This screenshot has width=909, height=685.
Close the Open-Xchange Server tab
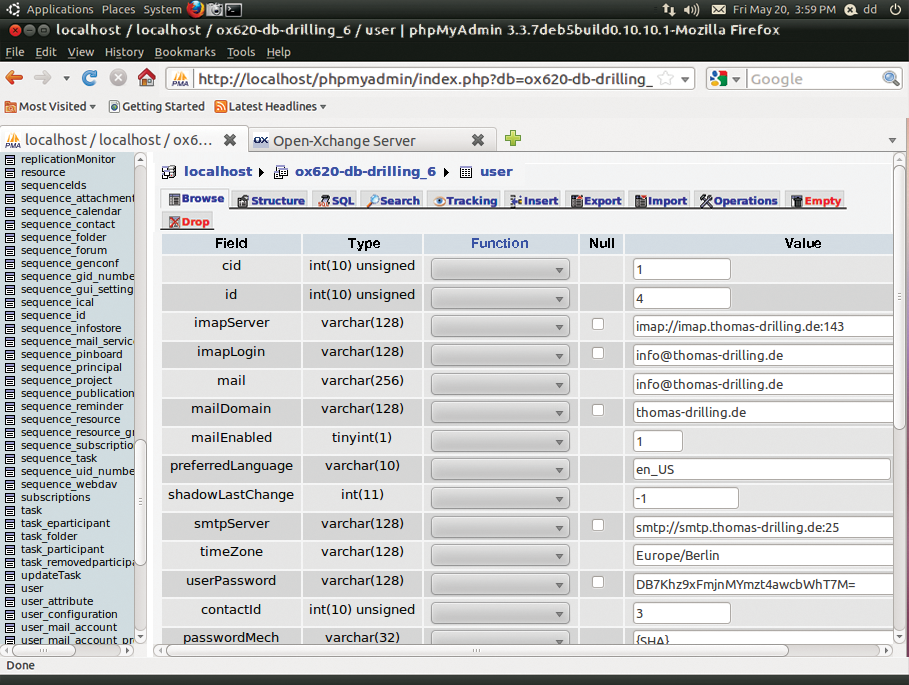[478, 140]
